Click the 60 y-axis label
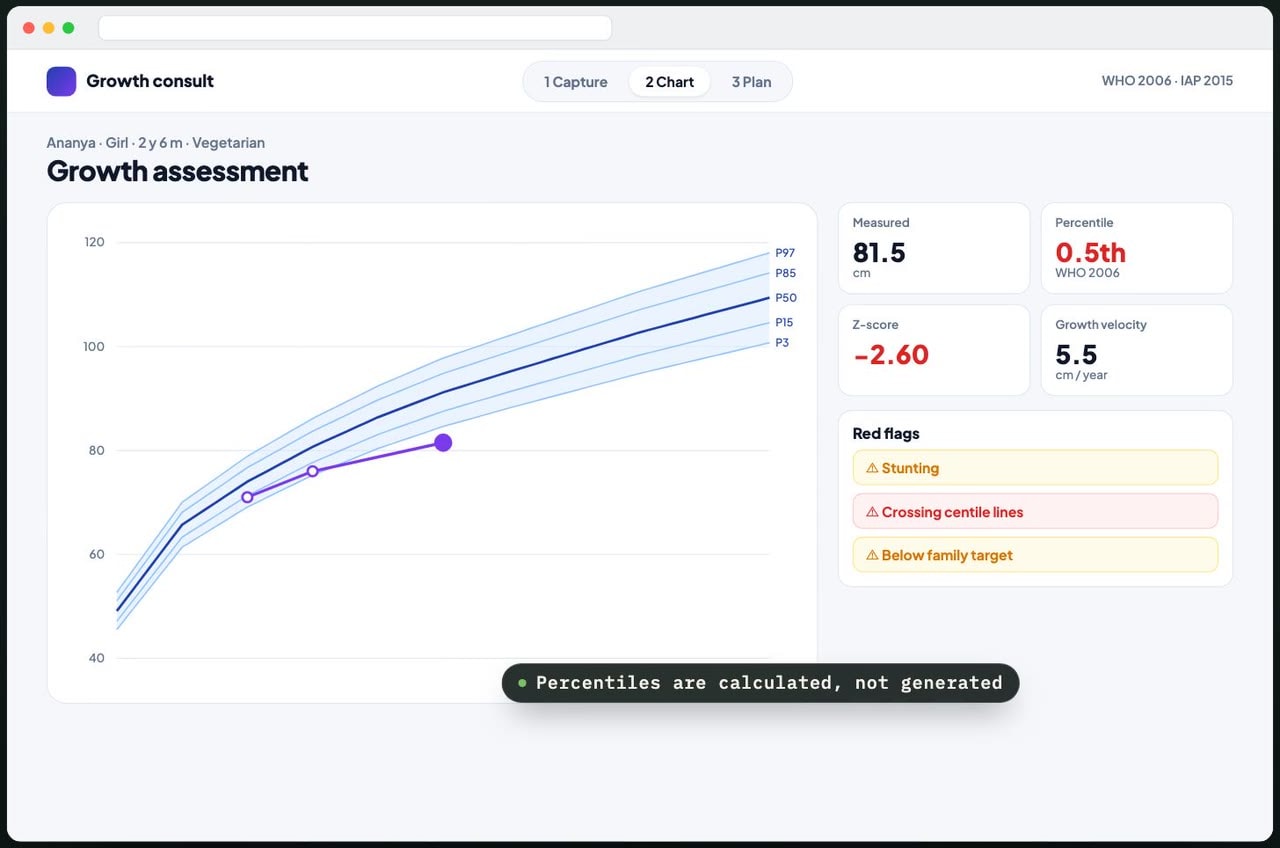Screen dimensions: 1280x848 pos(97,554)
